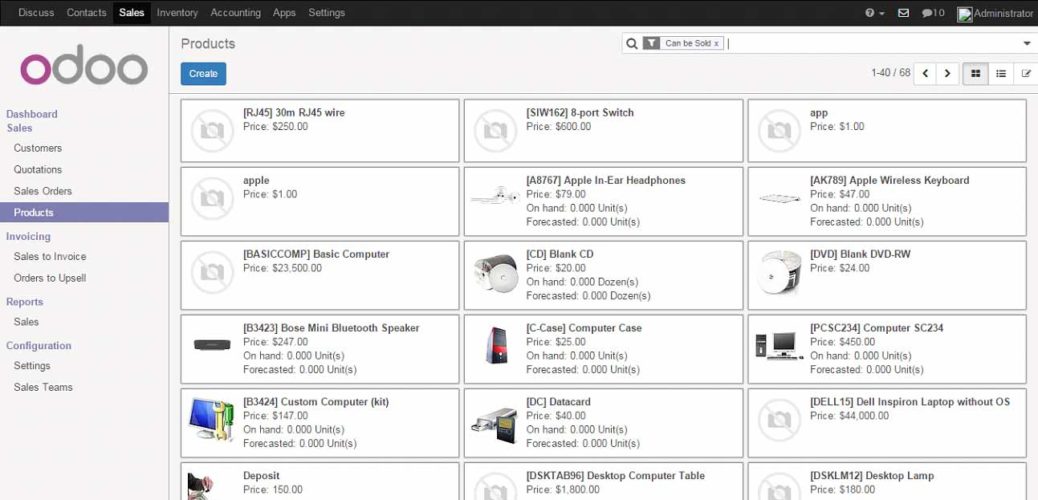
Task: Click the placeholder image for Basic Computer
Action: (212, 272)
